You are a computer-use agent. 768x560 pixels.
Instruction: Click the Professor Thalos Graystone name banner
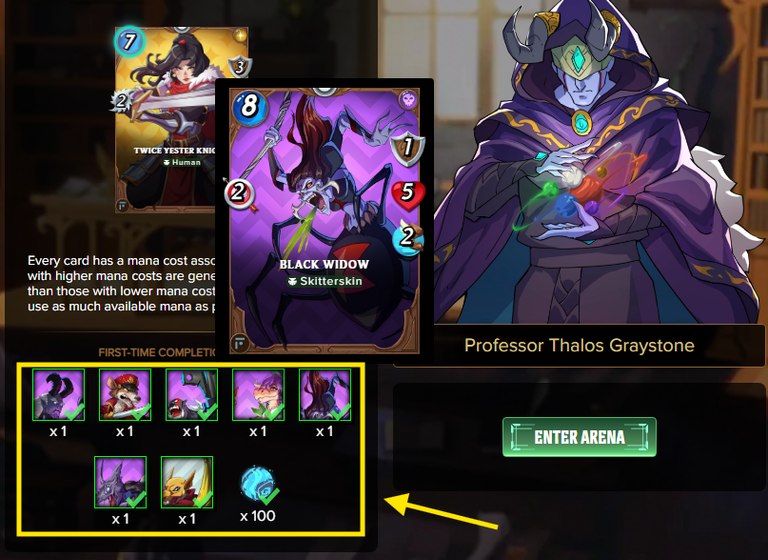click(x=579, y=345)
